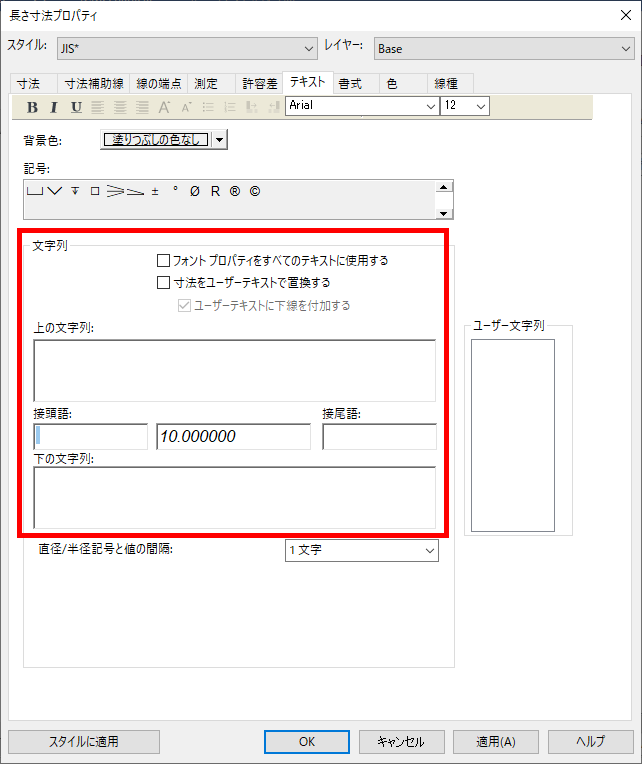The height and width of the screenshot is (764, 642).
Task: Insert the degree ° symbol
Action: pos(175,189)
